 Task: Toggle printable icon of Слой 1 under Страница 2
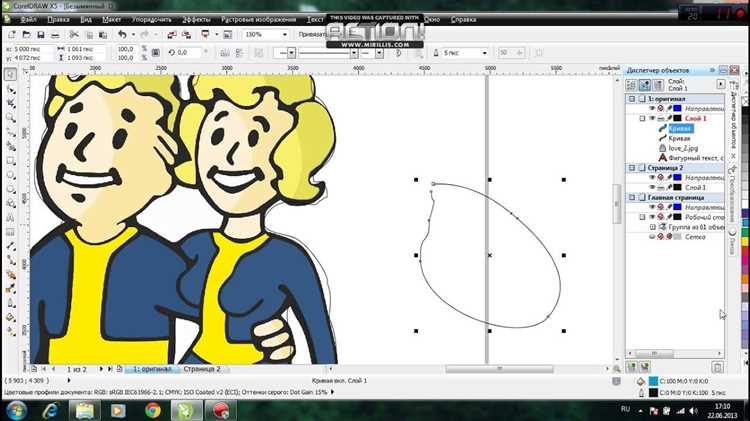(x=660, y=188)
